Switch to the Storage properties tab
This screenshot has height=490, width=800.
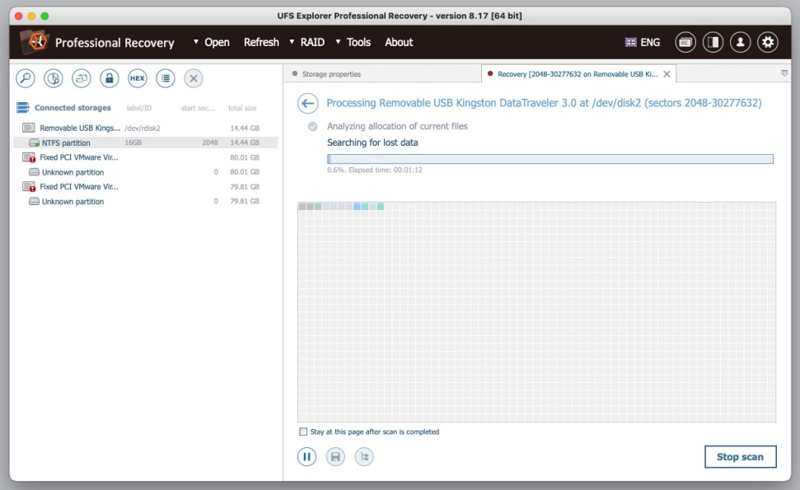click(x=331, y=74)
